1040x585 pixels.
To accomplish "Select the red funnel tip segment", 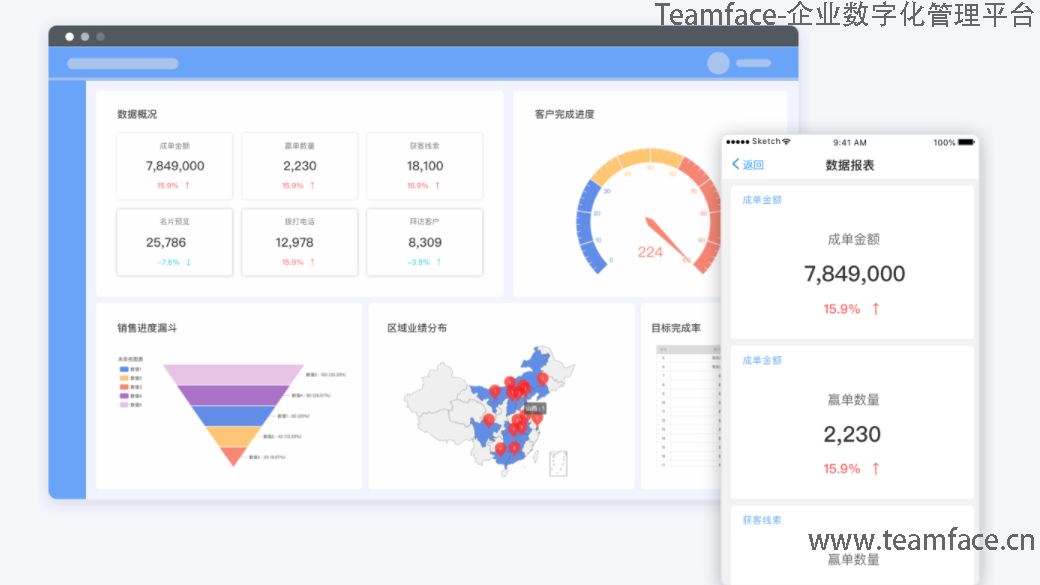I will pyautogui.click(x=233, y=455).
